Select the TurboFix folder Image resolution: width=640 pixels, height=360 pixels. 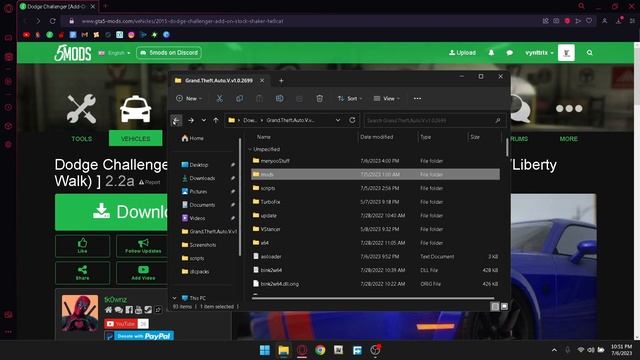[375, 202]
